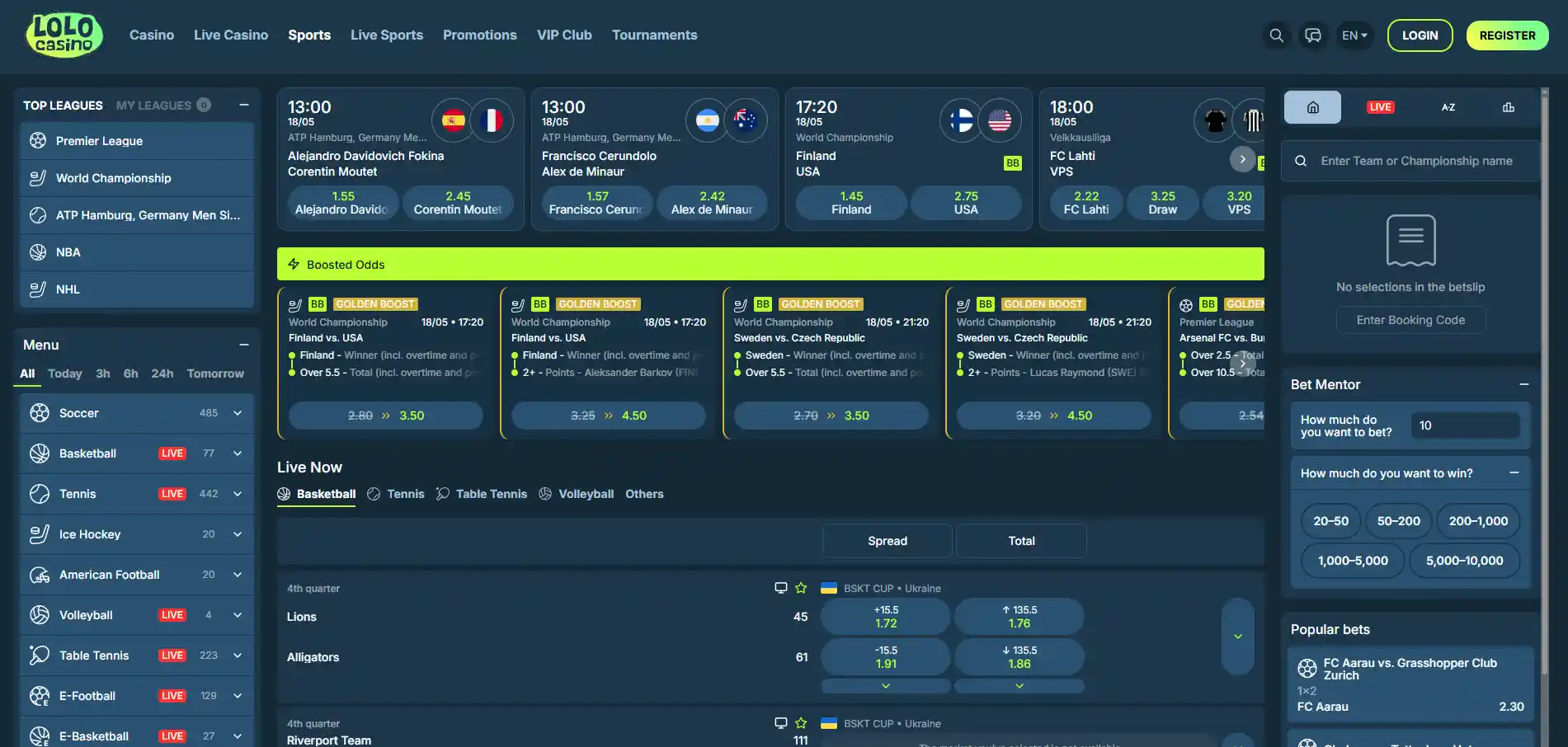1568x747 pixels.
Task: Advance boosted odds carousel with arrow
Action: (1243, 363)
